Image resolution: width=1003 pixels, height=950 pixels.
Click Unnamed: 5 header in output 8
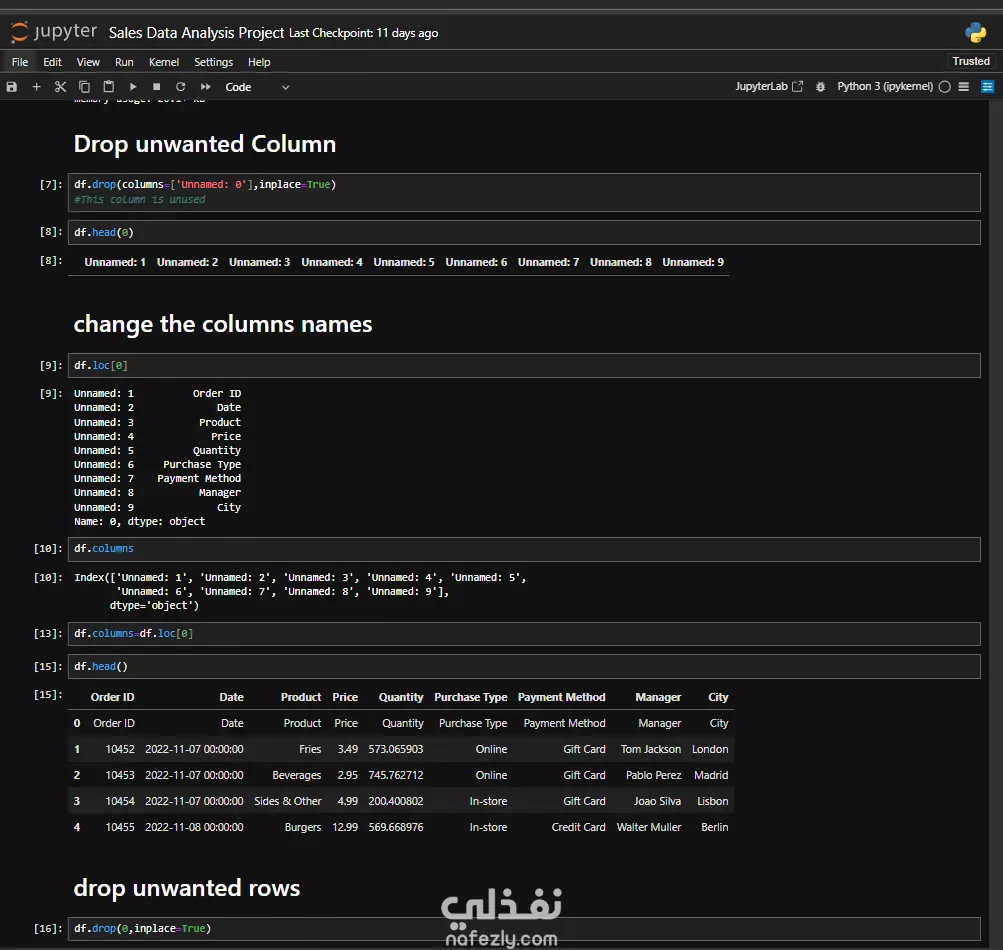[x=404, y=262]
